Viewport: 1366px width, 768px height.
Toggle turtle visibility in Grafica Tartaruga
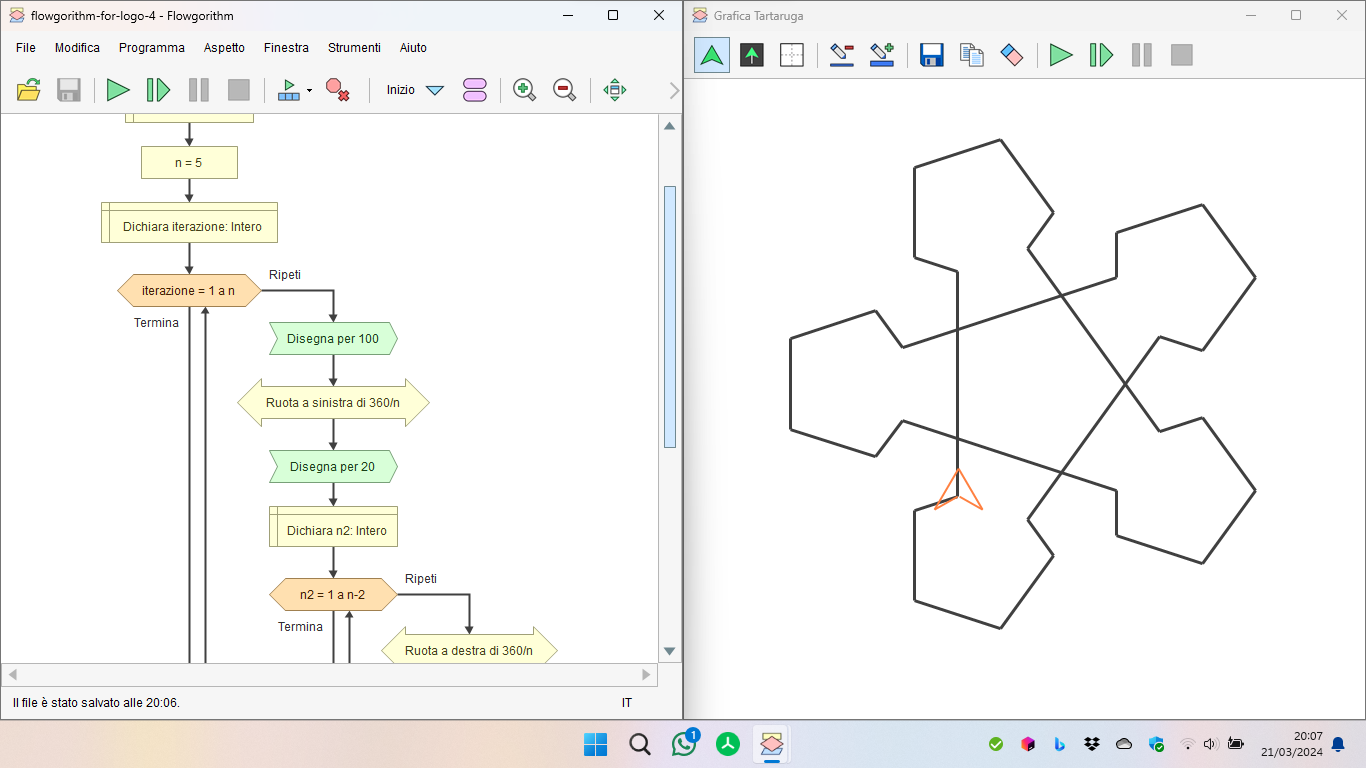(x=712, y=55)
